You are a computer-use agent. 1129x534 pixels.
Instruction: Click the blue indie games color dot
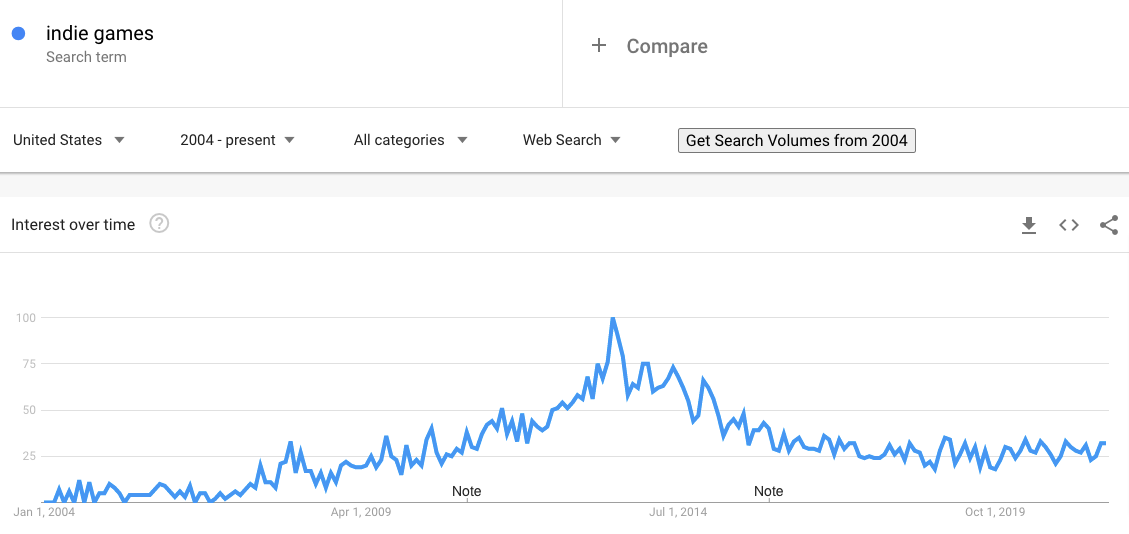point(18,34)
